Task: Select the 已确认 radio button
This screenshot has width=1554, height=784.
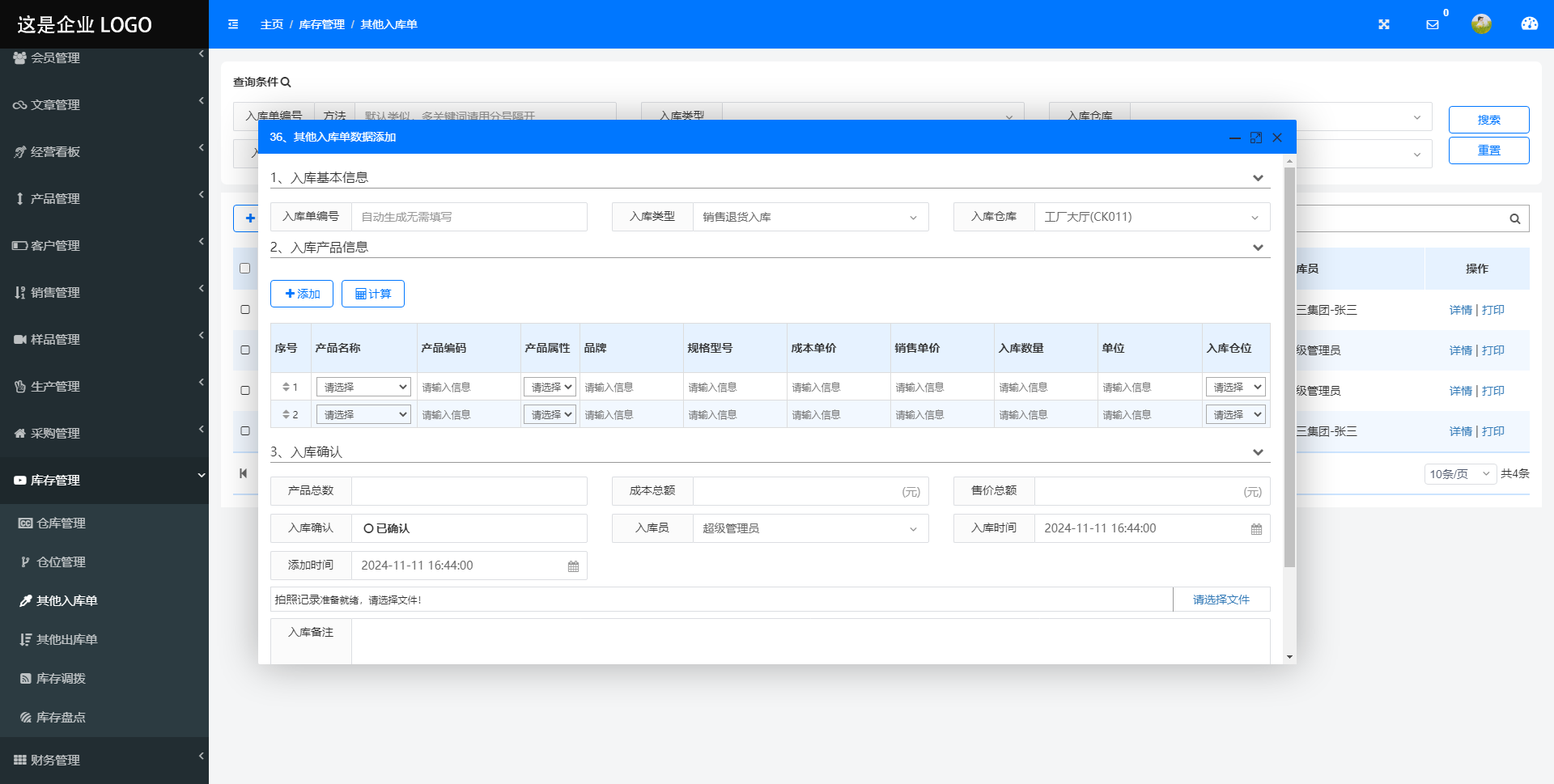Action: [x=368, y=528]
